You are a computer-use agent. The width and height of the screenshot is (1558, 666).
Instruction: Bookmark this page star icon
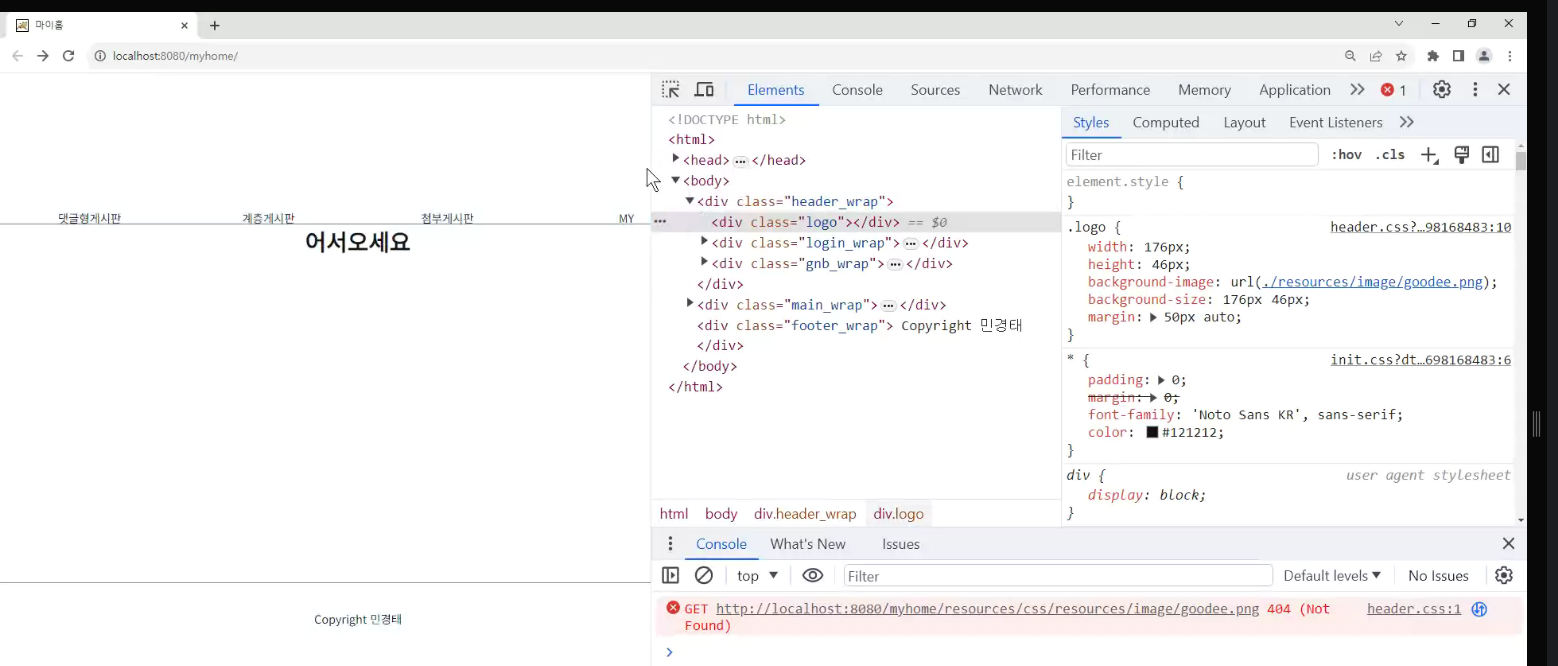click(1402, 56)
